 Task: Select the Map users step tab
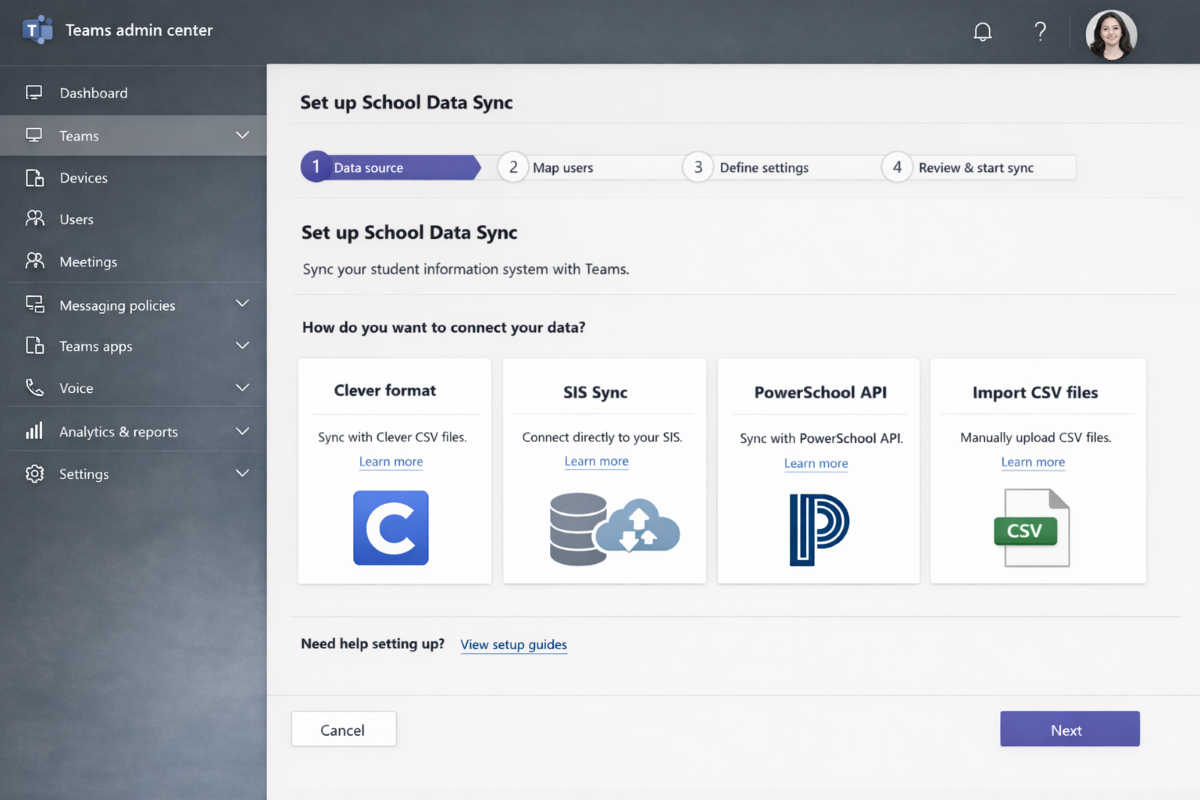click(x=590, y=167)
